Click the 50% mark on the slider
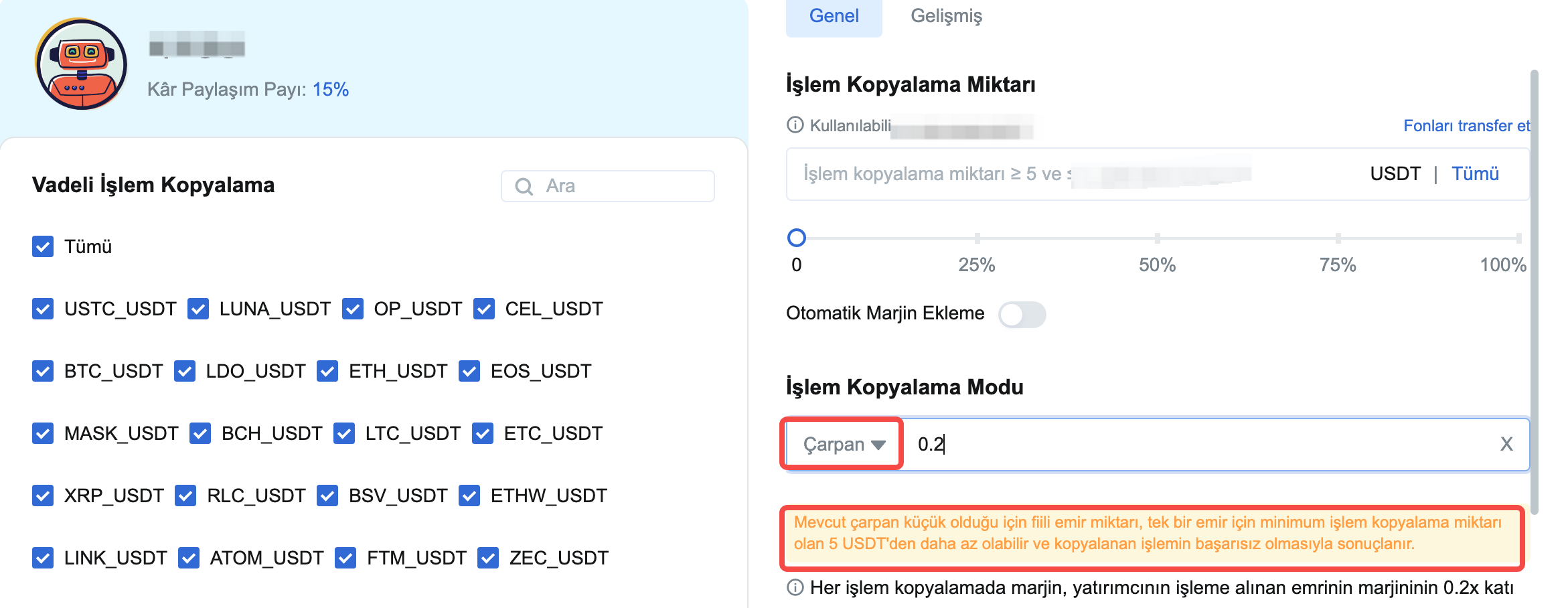 1157,238
